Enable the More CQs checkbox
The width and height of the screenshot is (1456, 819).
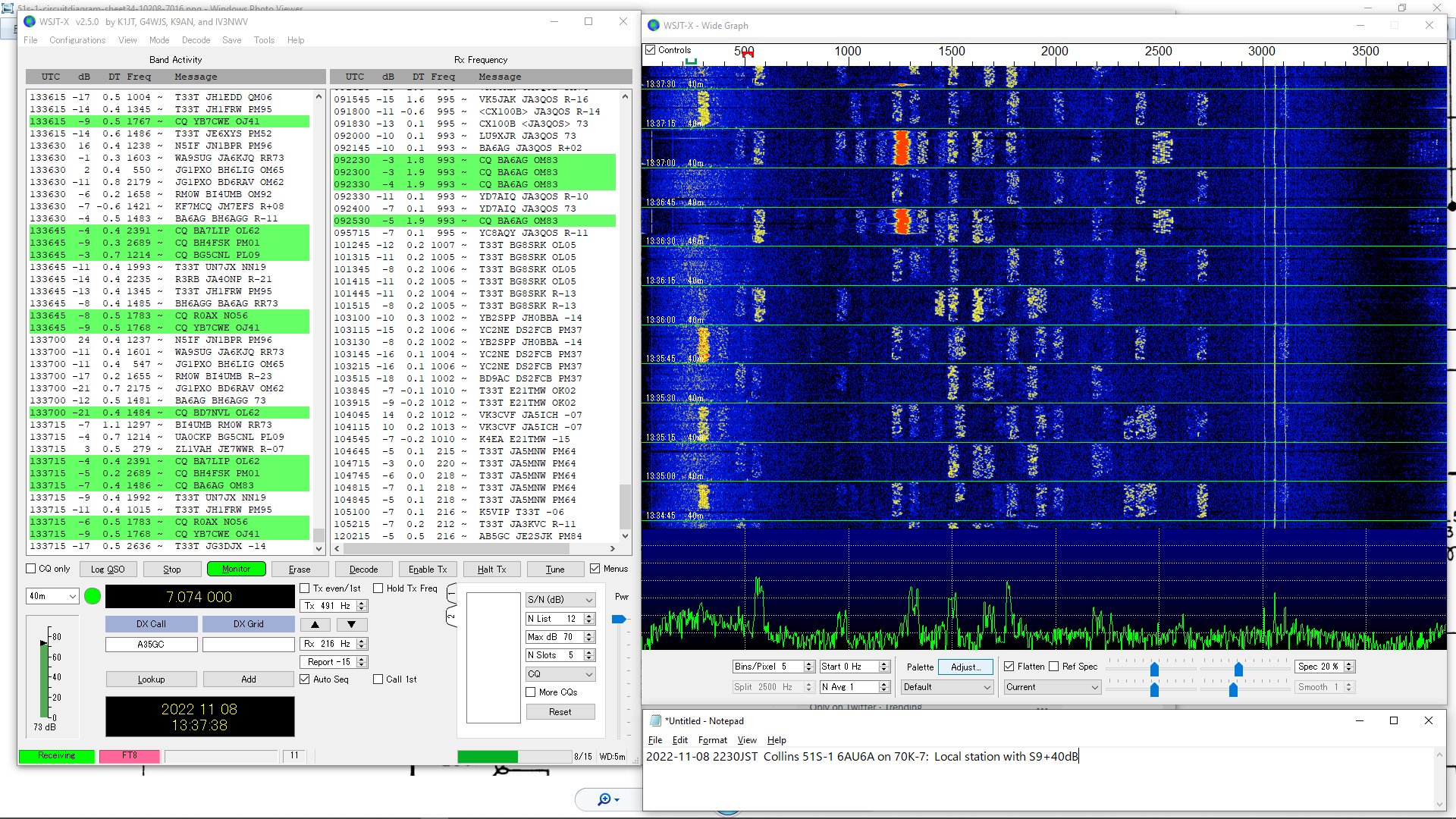click(531, 692)
